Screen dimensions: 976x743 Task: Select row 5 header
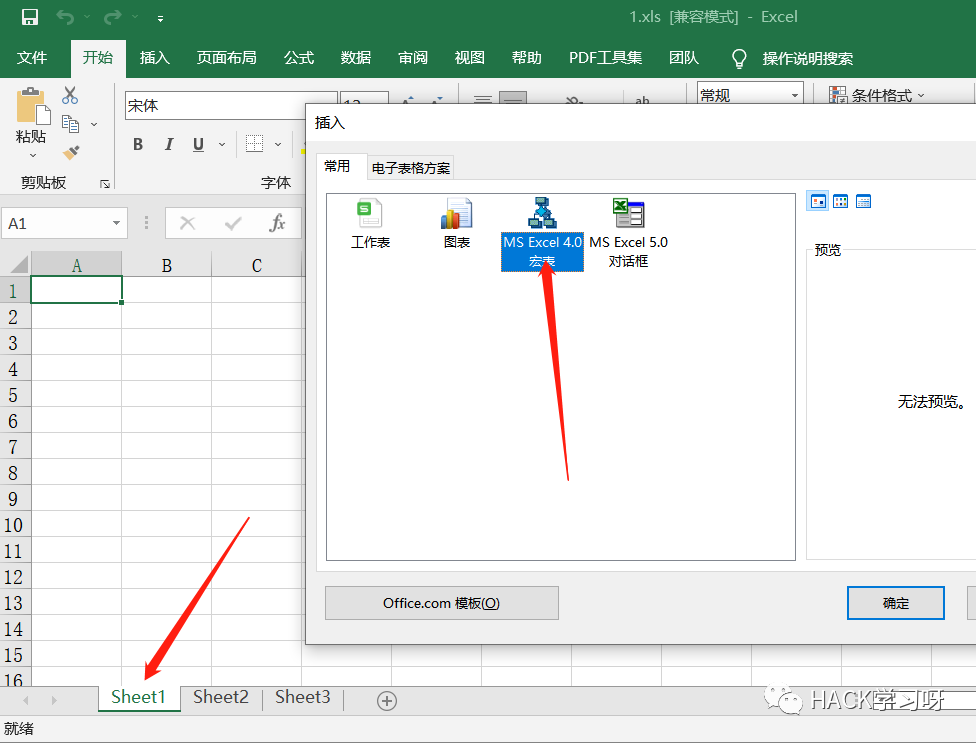[15, 395]
